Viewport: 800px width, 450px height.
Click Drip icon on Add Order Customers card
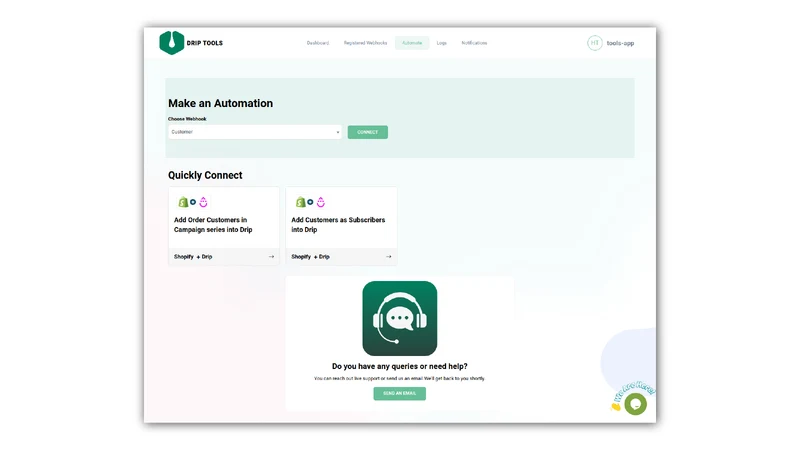click(x=203, y=202)
